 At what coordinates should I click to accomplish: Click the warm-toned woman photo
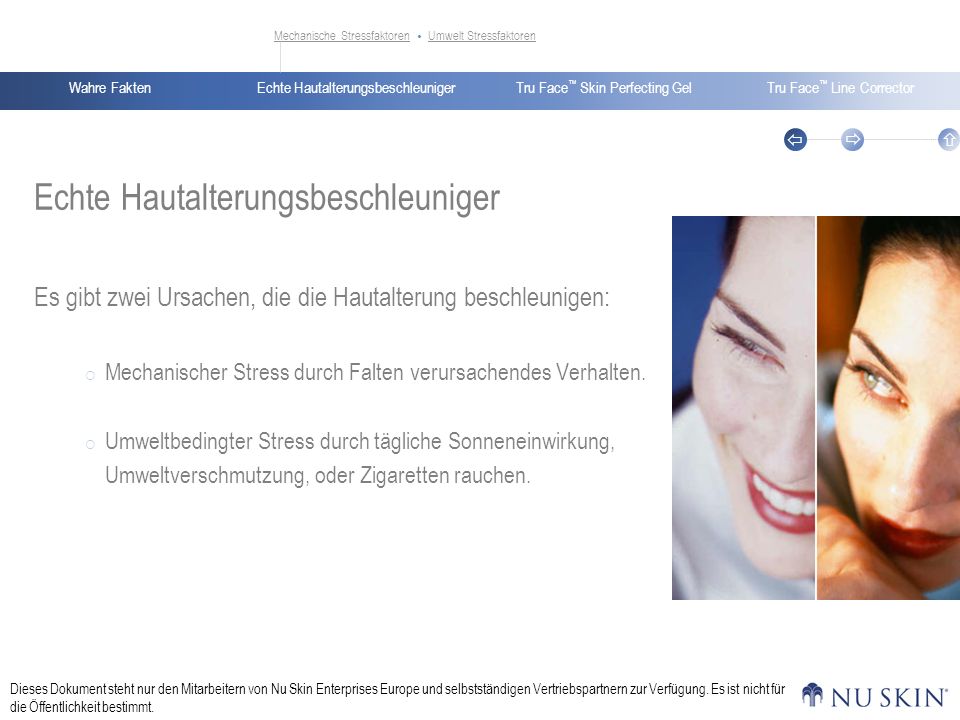tap(888, 408)
